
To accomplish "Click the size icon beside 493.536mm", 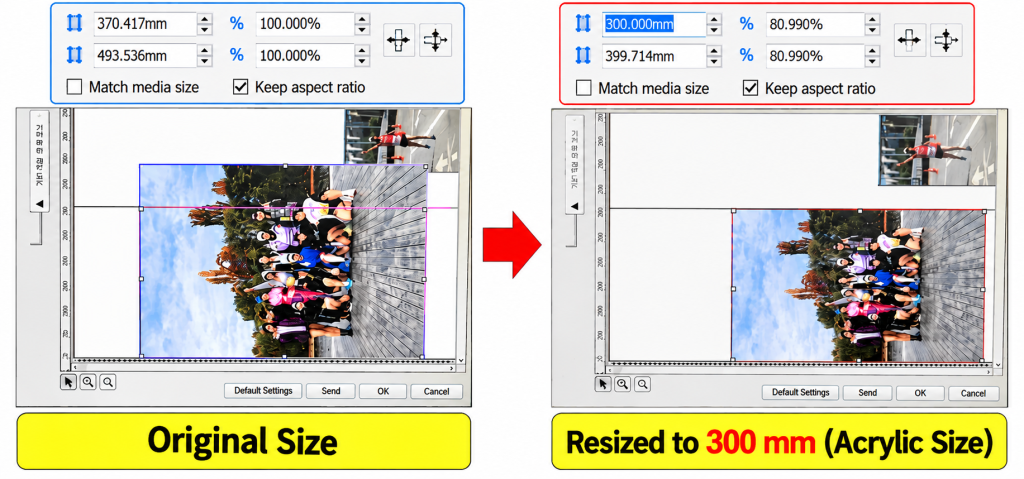I will click(74, 56).
